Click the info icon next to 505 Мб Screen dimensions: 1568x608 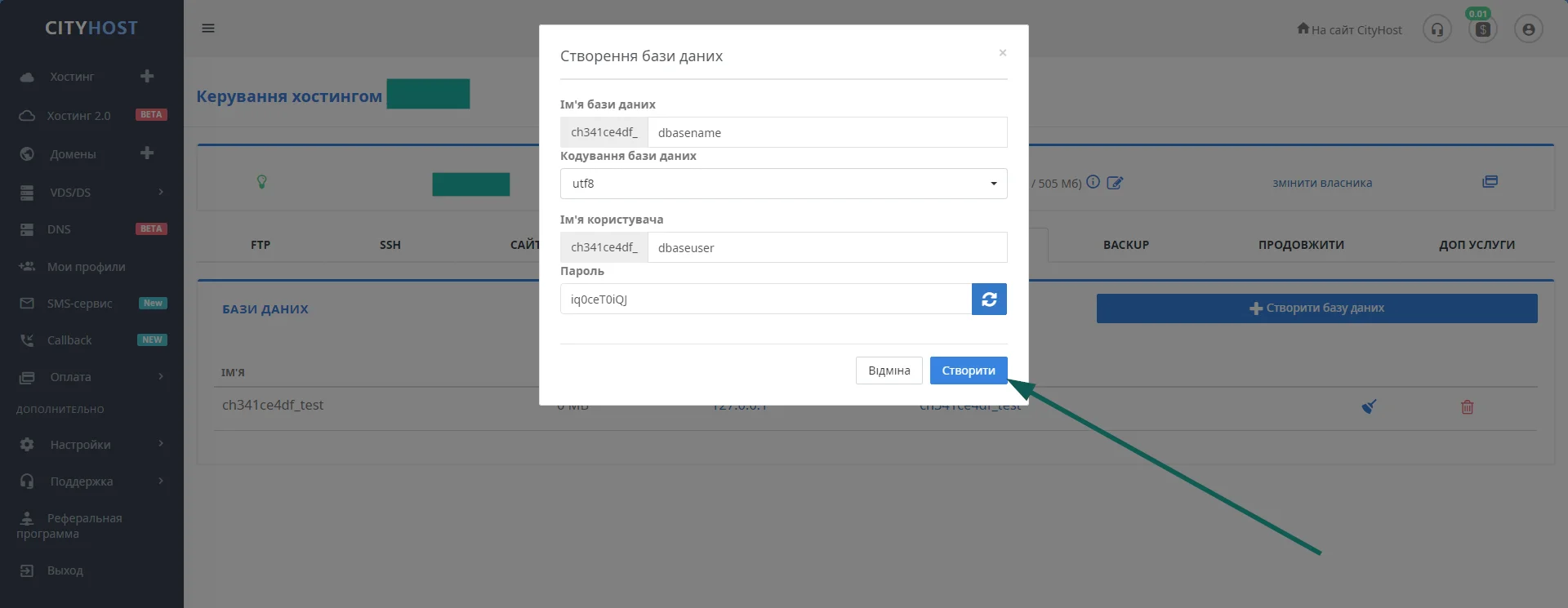click(1093, 182)
